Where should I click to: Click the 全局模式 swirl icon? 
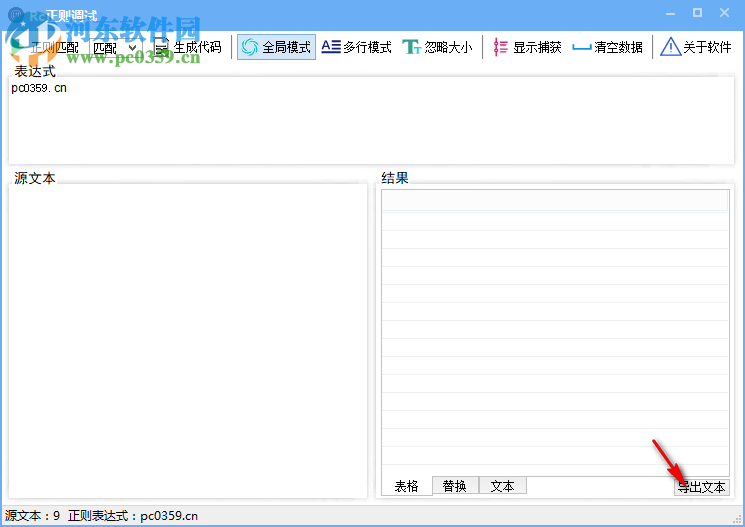click(250, 47)
